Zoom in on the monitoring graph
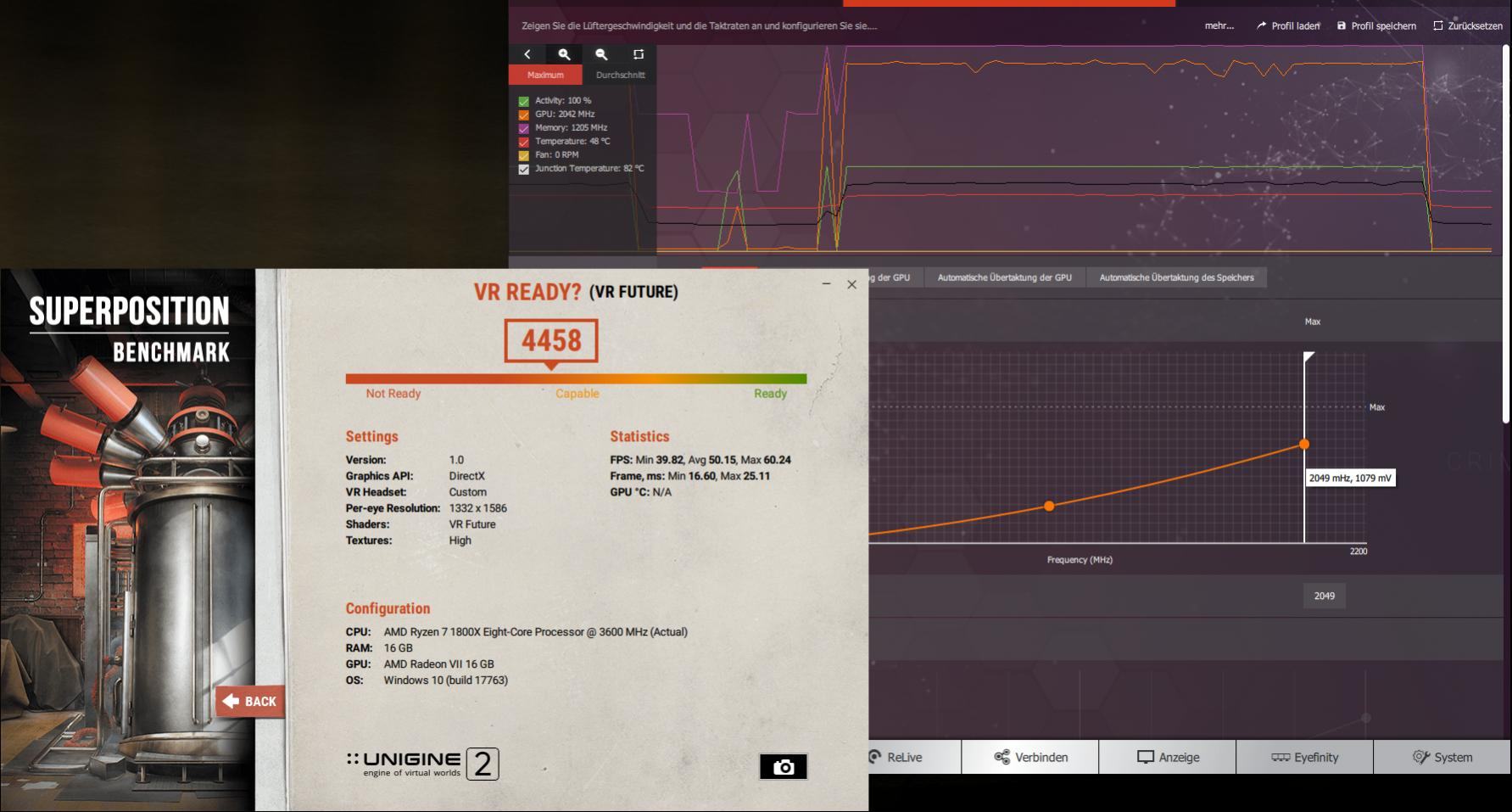The image size is (1512, 812). coord(564,54)
